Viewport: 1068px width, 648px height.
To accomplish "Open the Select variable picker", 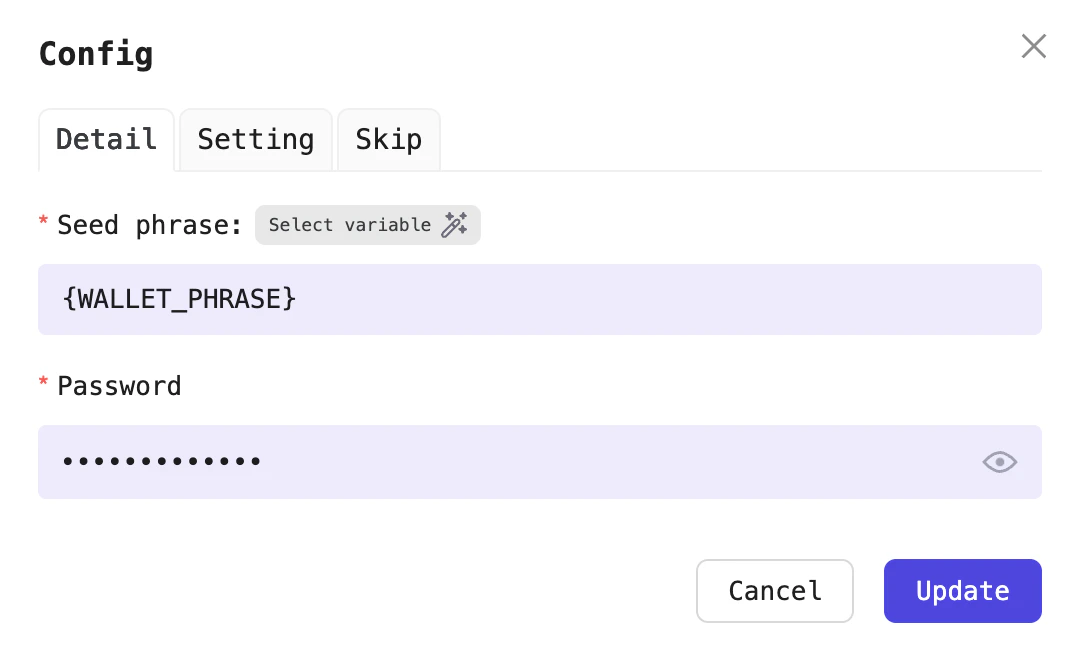I will 367,225.
